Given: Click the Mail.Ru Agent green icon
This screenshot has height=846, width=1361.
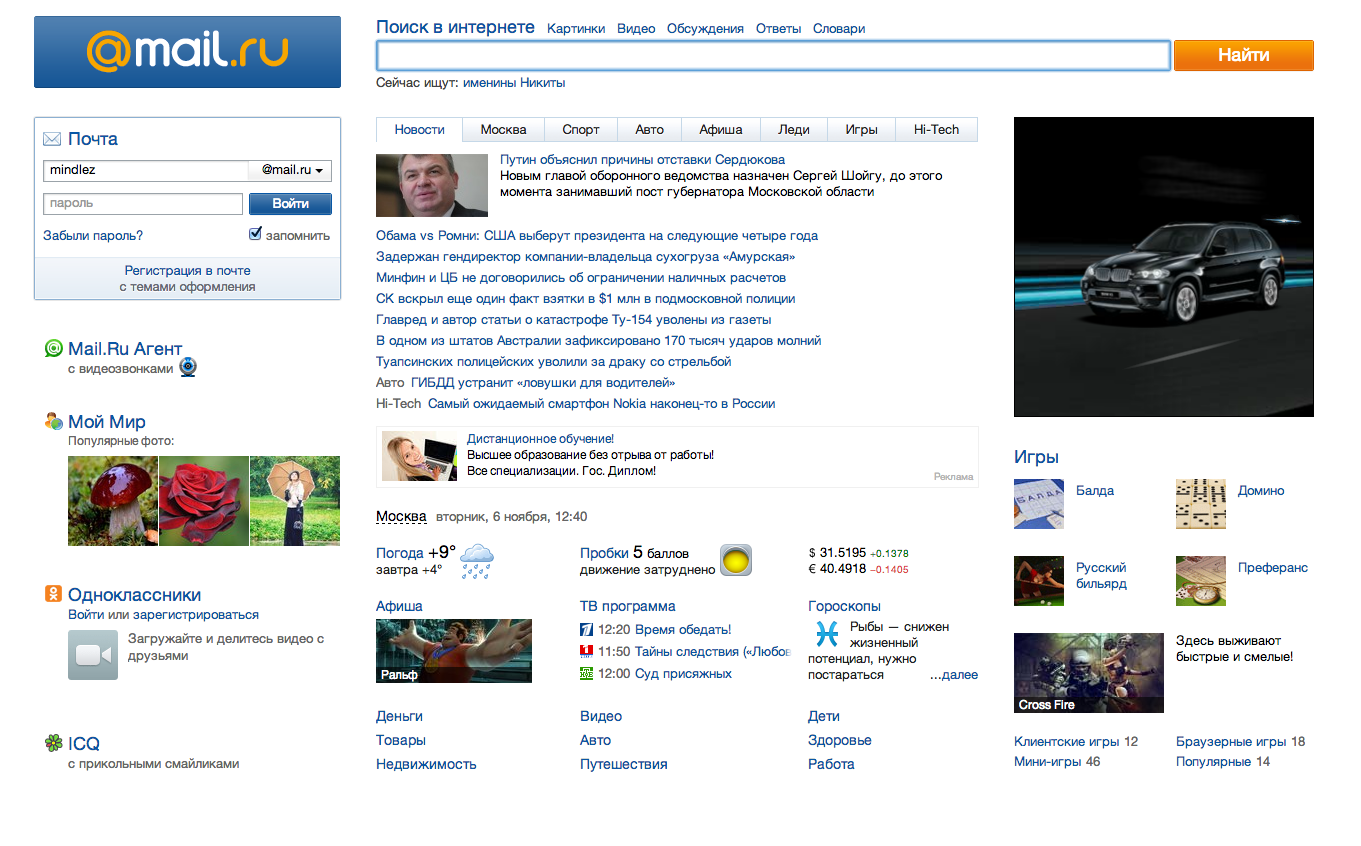Looking at the screenshot, I should [54, 349].
